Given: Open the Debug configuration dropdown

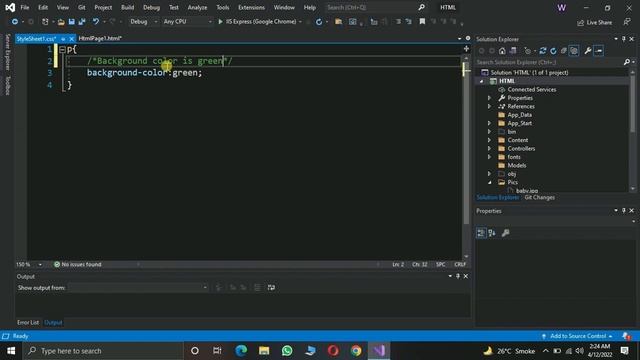Looking at the screenshot, I should (143, 22).
